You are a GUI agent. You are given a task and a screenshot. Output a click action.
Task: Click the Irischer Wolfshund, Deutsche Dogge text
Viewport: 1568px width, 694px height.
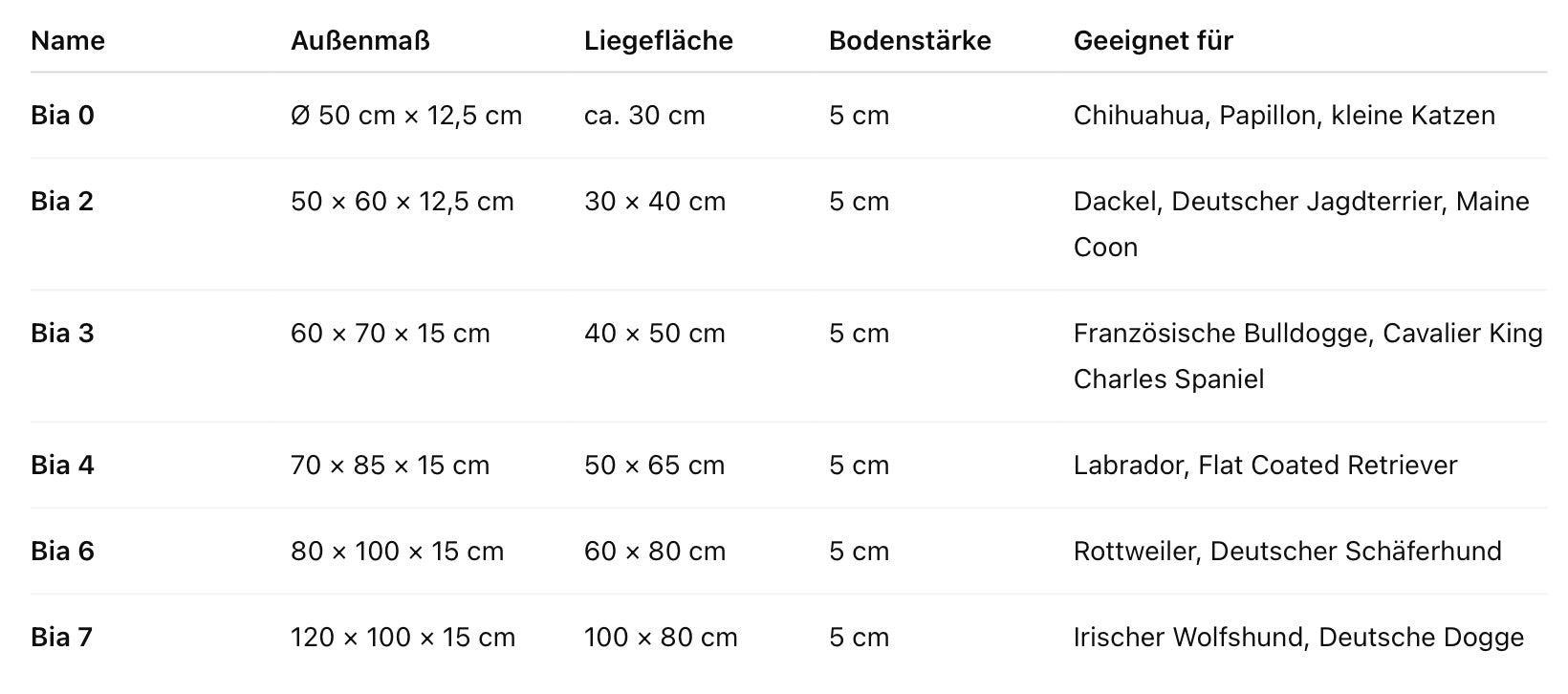tap(1298, 638)
